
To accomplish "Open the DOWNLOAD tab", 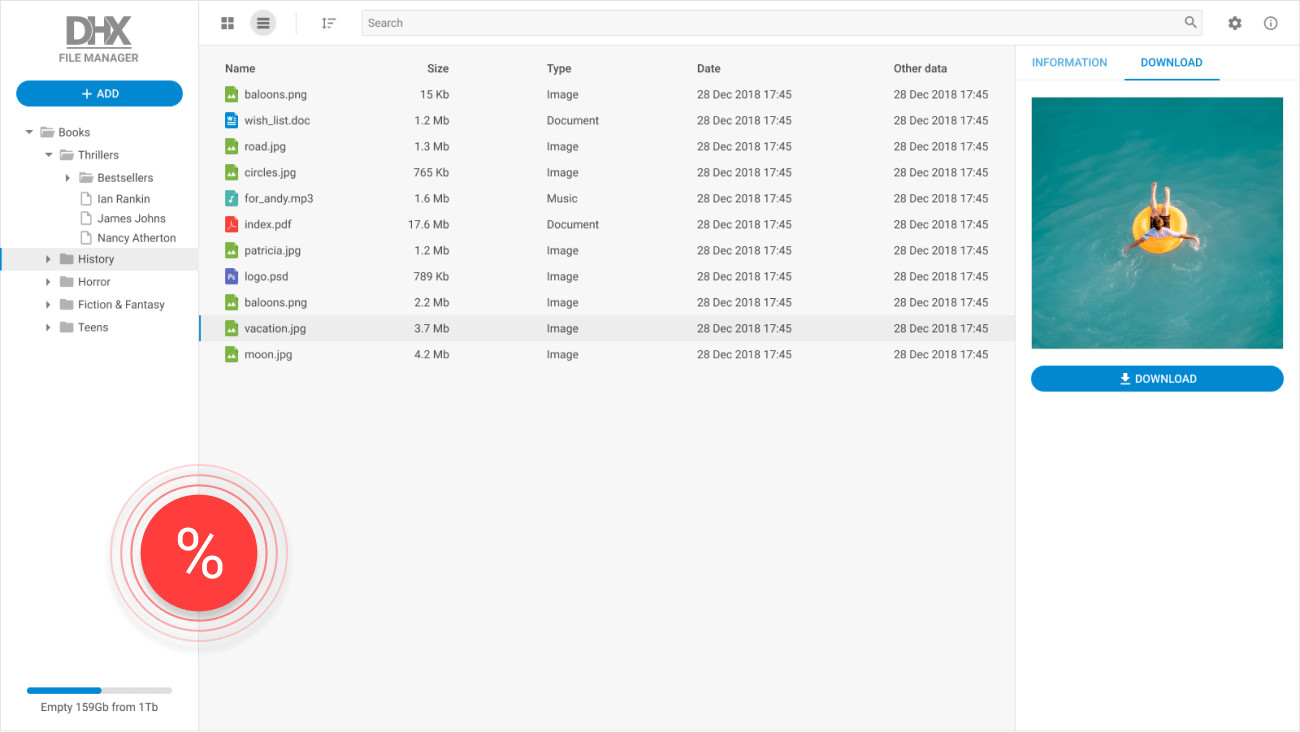I will [1171, 62].
